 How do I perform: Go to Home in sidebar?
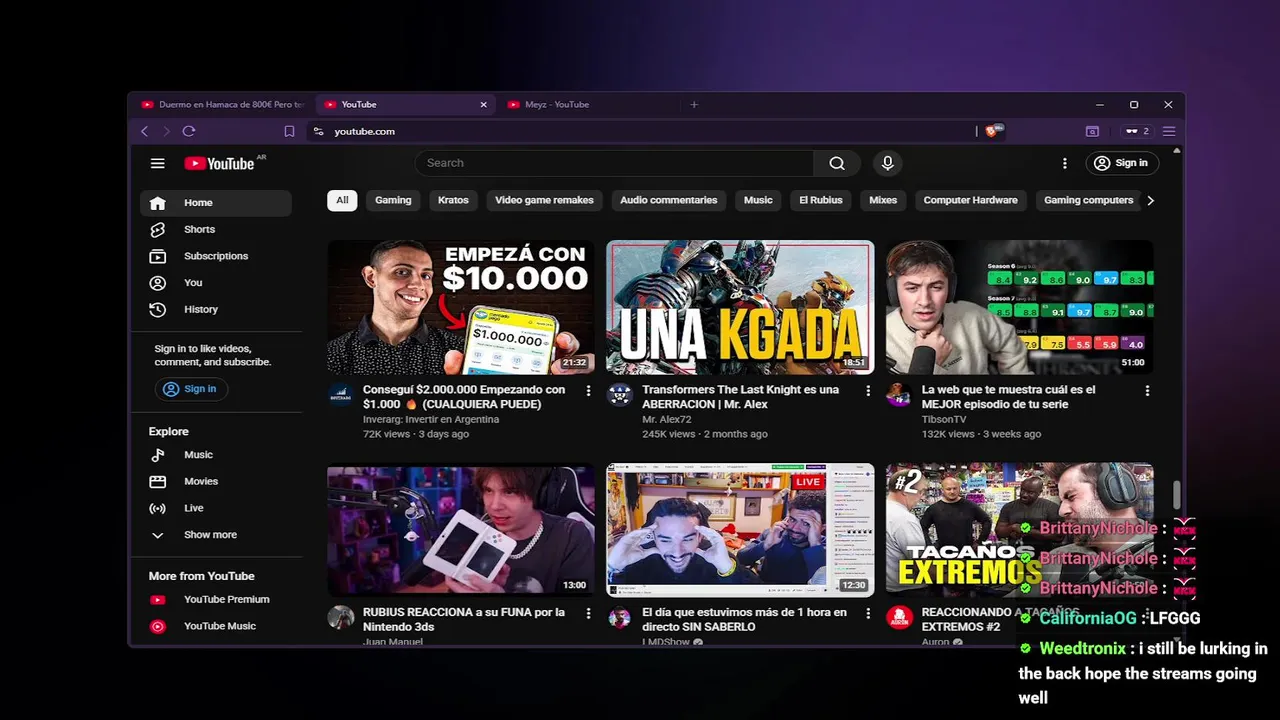(x=216, y=203)
